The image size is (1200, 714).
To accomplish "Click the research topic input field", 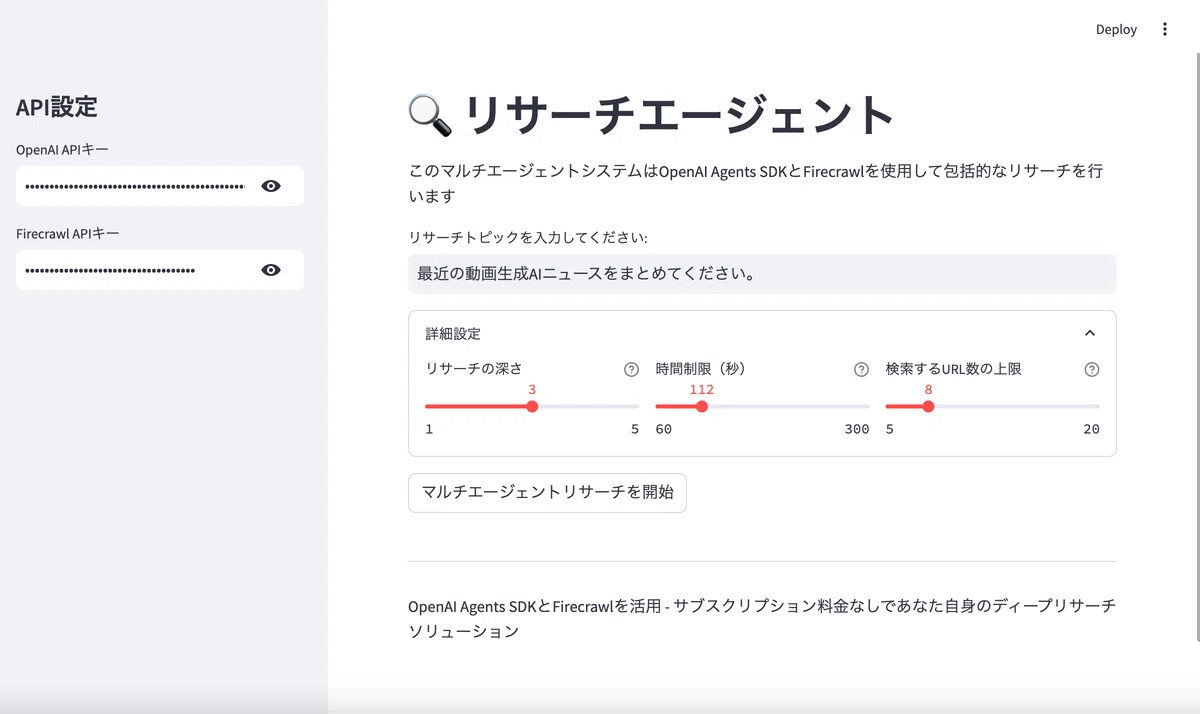I will click(x=762, y=274).
